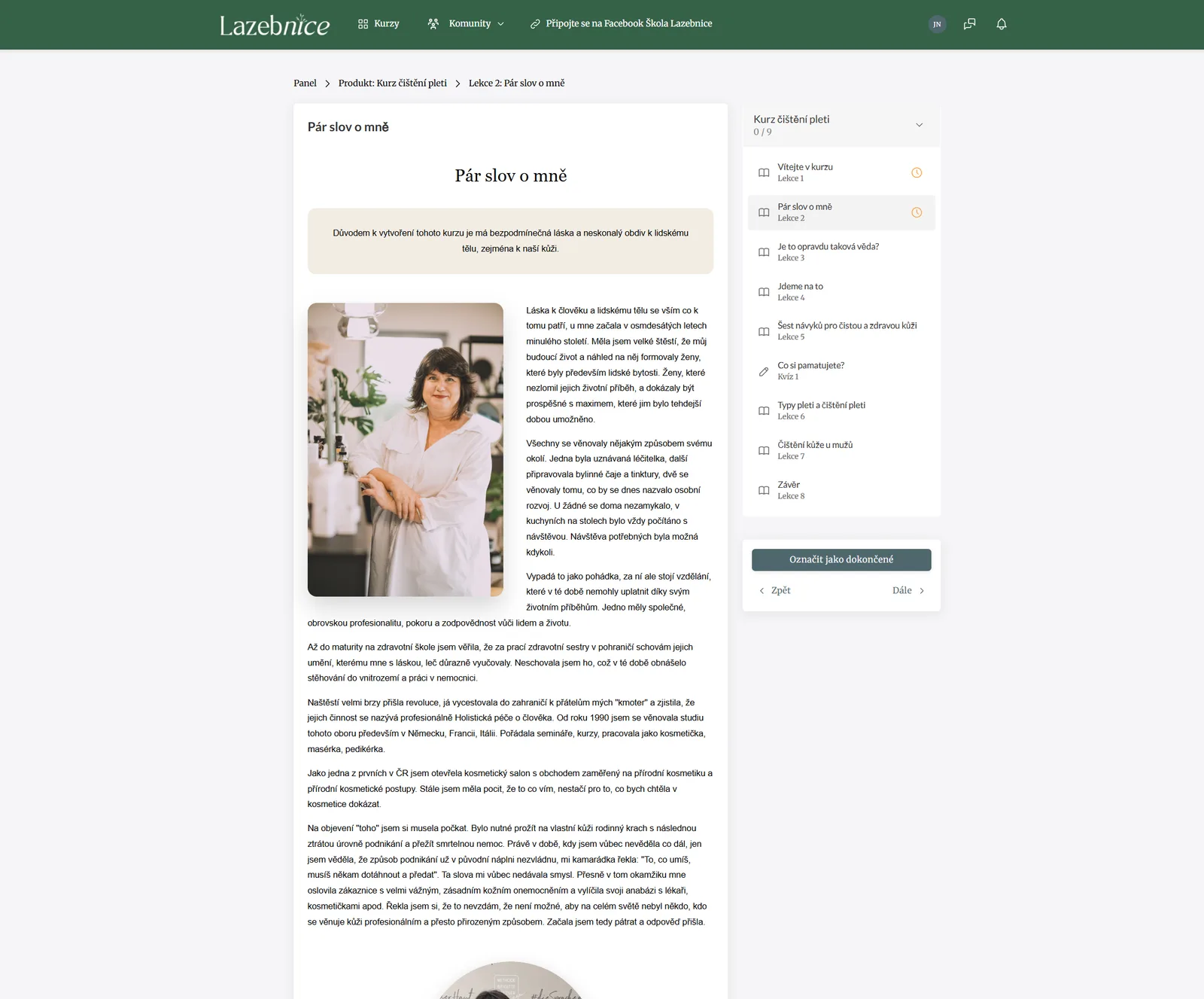
Task: Click book icon for Závěr lesson
Action: (764, 490)
